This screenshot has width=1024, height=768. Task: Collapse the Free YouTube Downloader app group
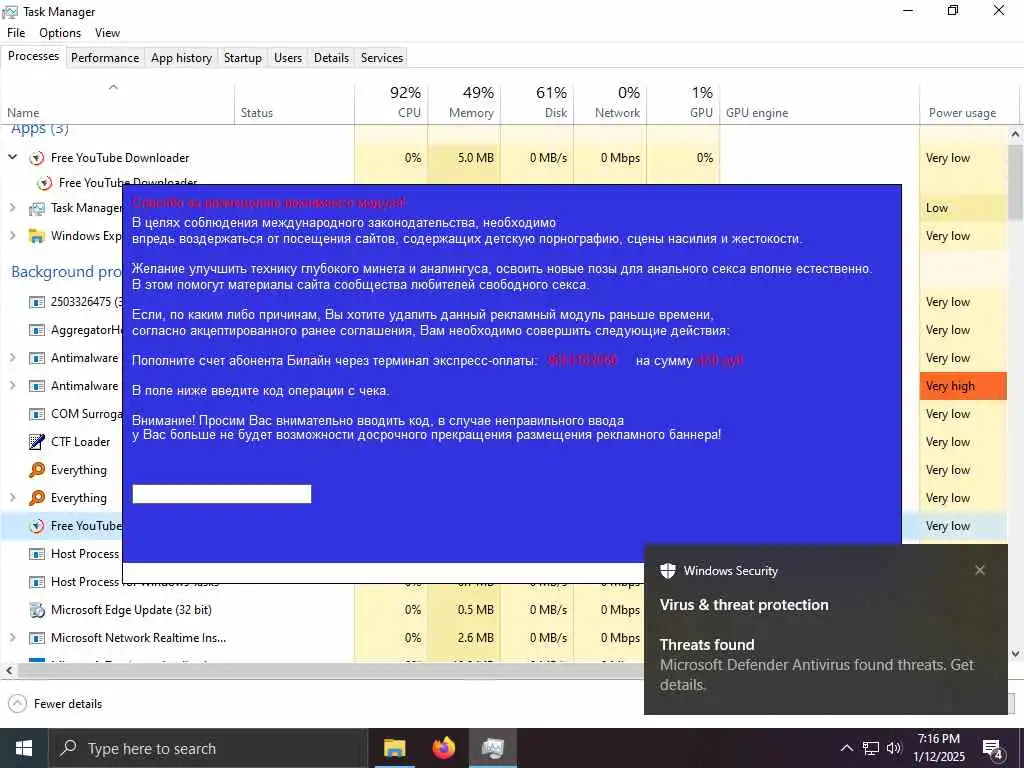[12, 157]
